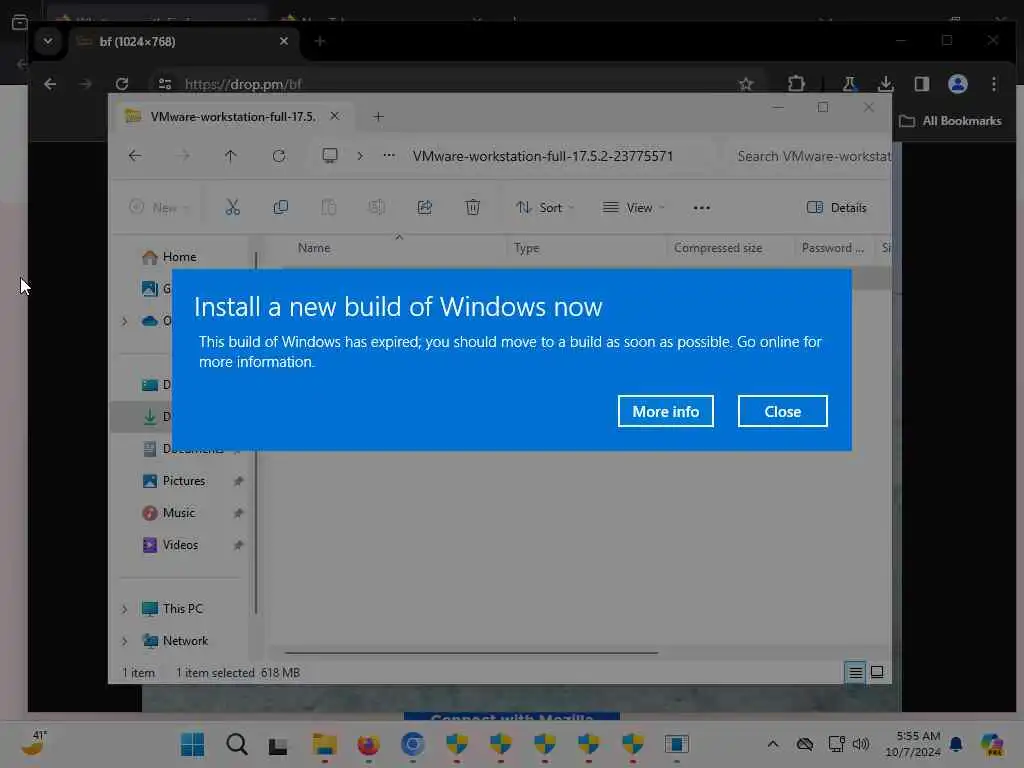Go forward in File Explorer

(184, 155)
